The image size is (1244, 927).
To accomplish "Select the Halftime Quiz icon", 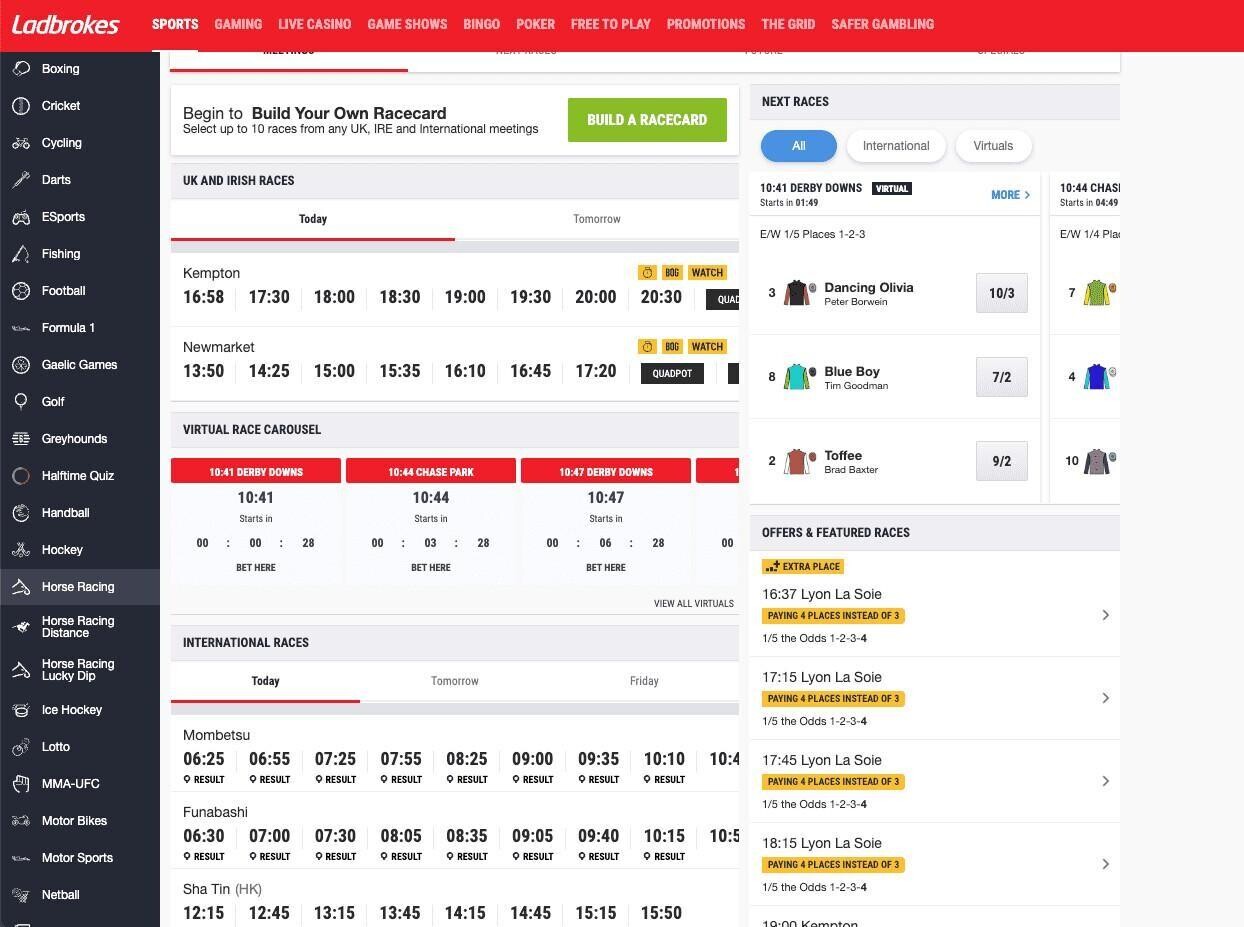I will click(21, 476).
